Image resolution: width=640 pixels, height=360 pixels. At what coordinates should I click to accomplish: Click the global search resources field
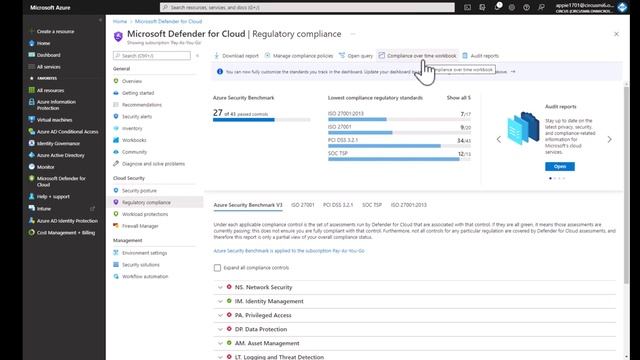(x=307, y=7)
